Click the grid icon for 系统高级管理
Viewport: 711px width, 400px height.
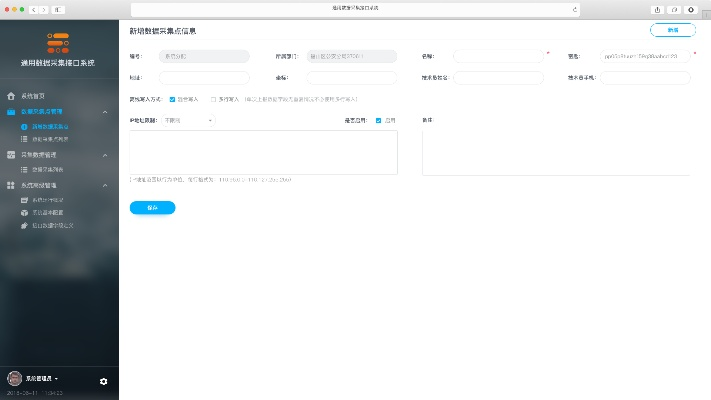click(12, 186)
